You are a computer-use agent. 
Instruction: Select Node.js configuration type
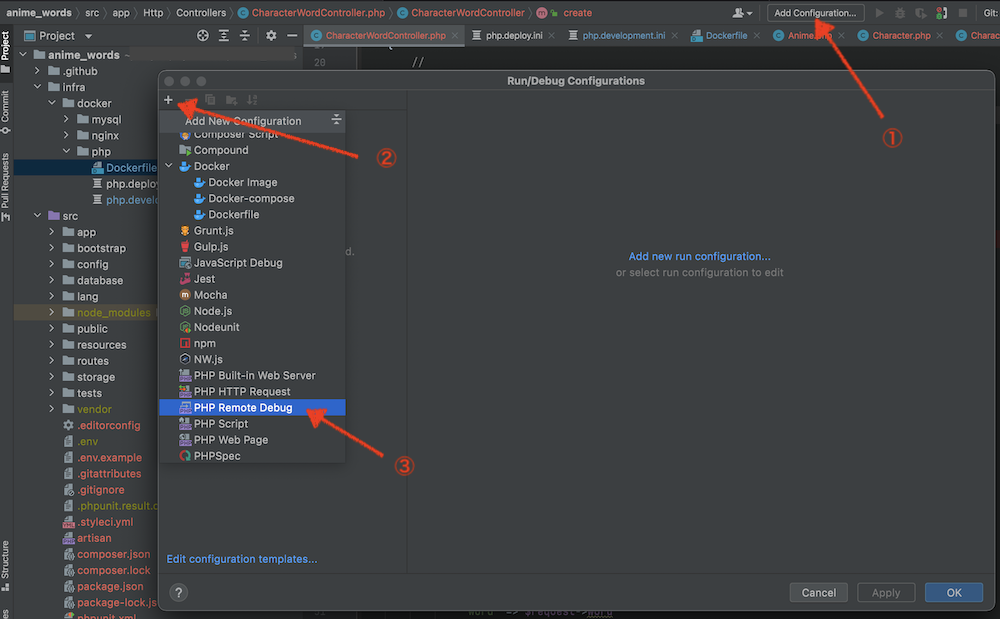tap(252, 311)
